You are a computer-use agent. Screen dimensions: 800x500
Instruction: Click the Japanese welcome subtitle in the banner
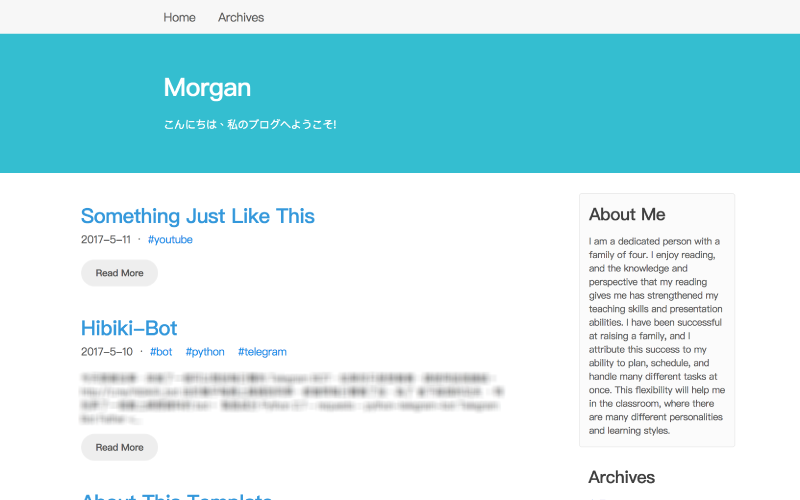click(x=250, y=125)
